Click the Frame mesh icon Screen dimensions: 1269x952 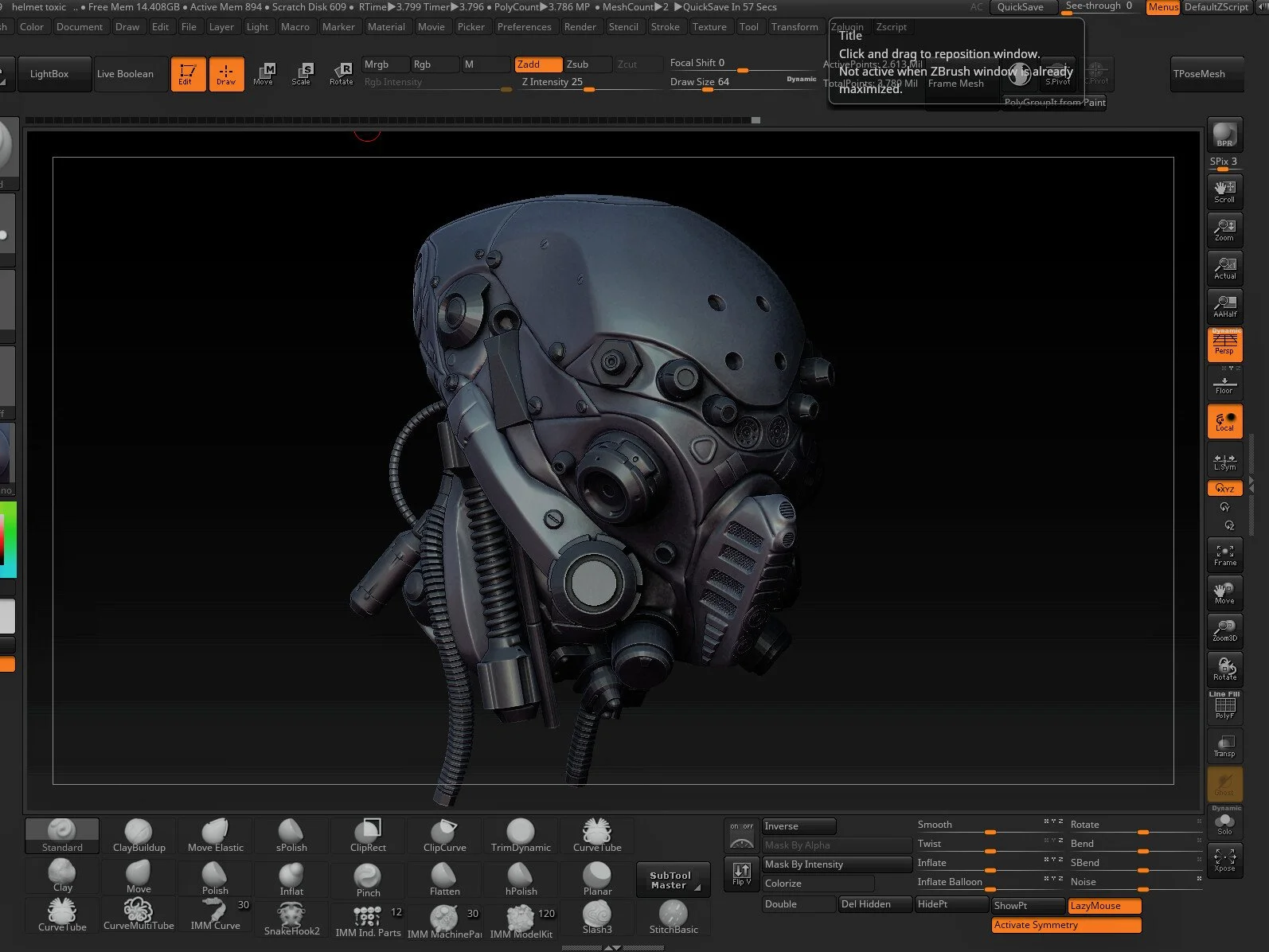(x=1224, y=554)
